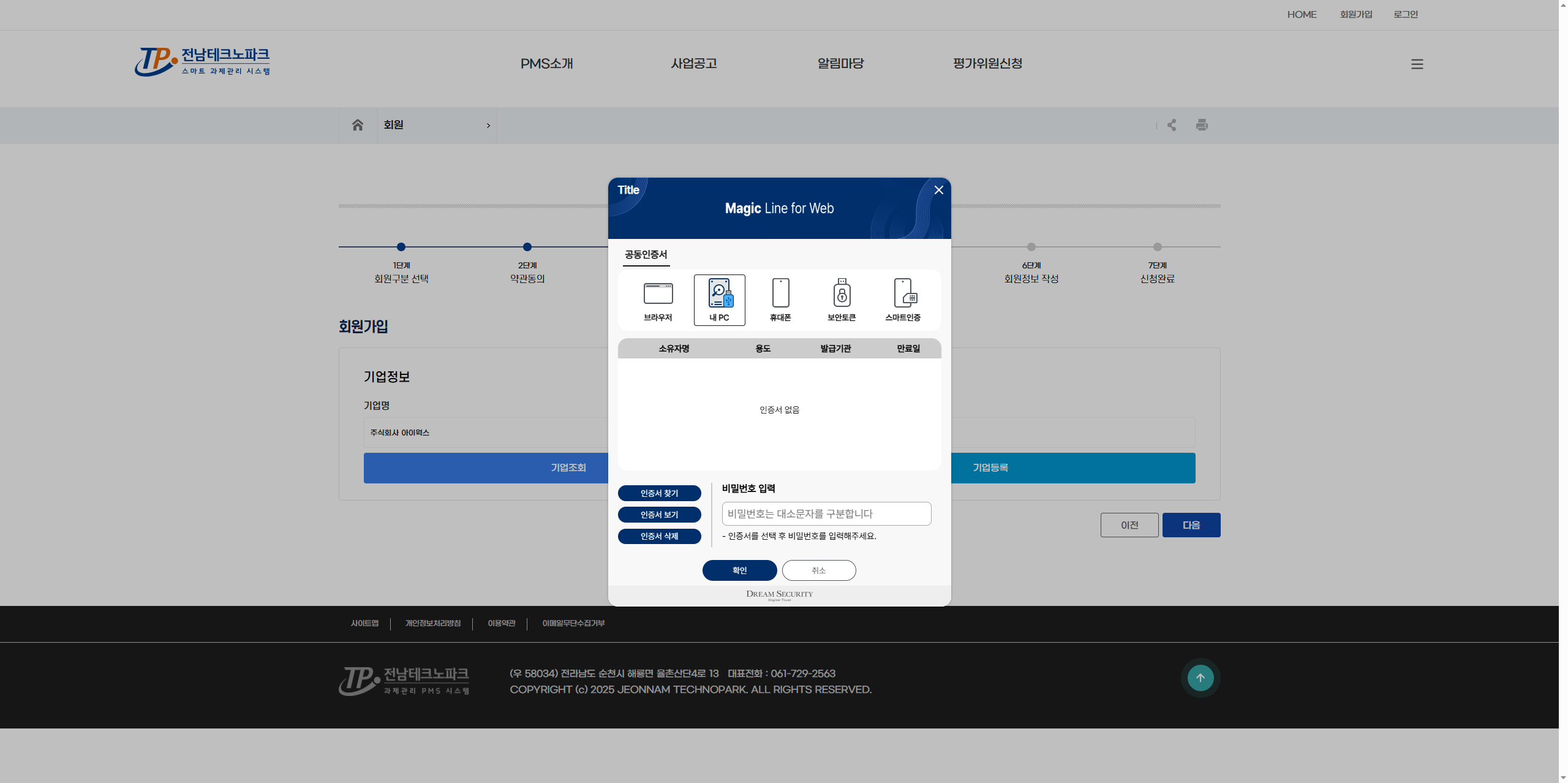Click the 발급기관 column header

(836, 349)
